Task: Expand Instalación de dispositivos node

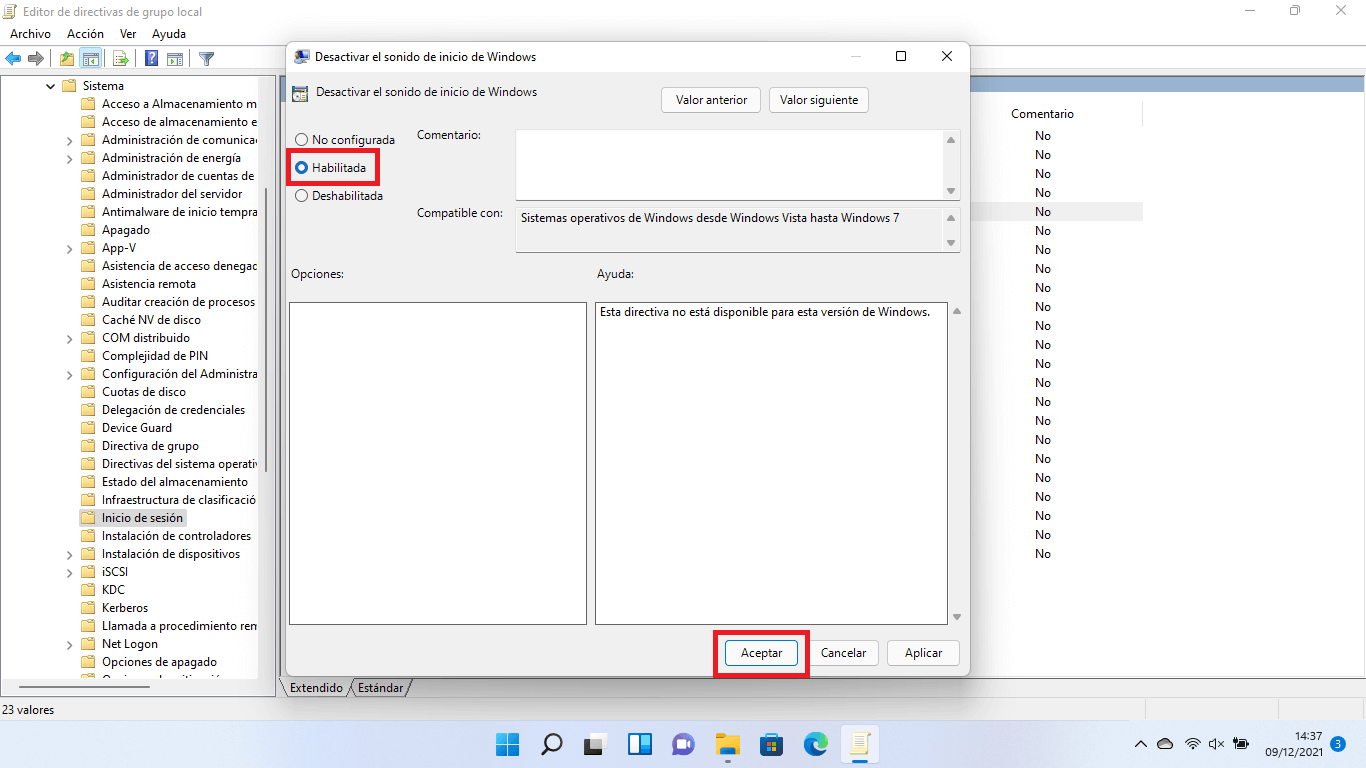Action: pos(69,554)
